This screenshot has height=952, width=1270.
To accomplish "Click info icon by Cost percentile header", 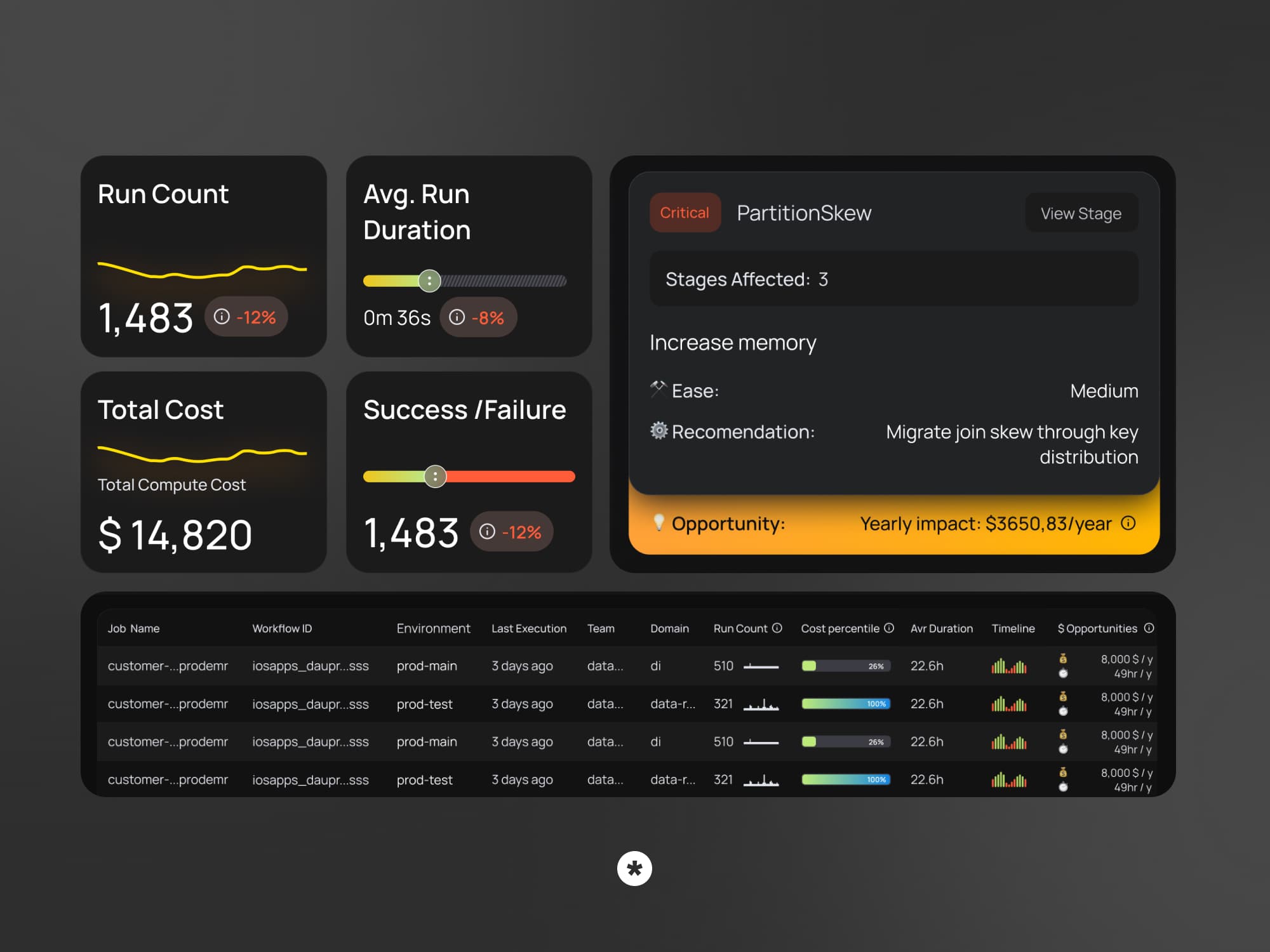I will point(889,628).
